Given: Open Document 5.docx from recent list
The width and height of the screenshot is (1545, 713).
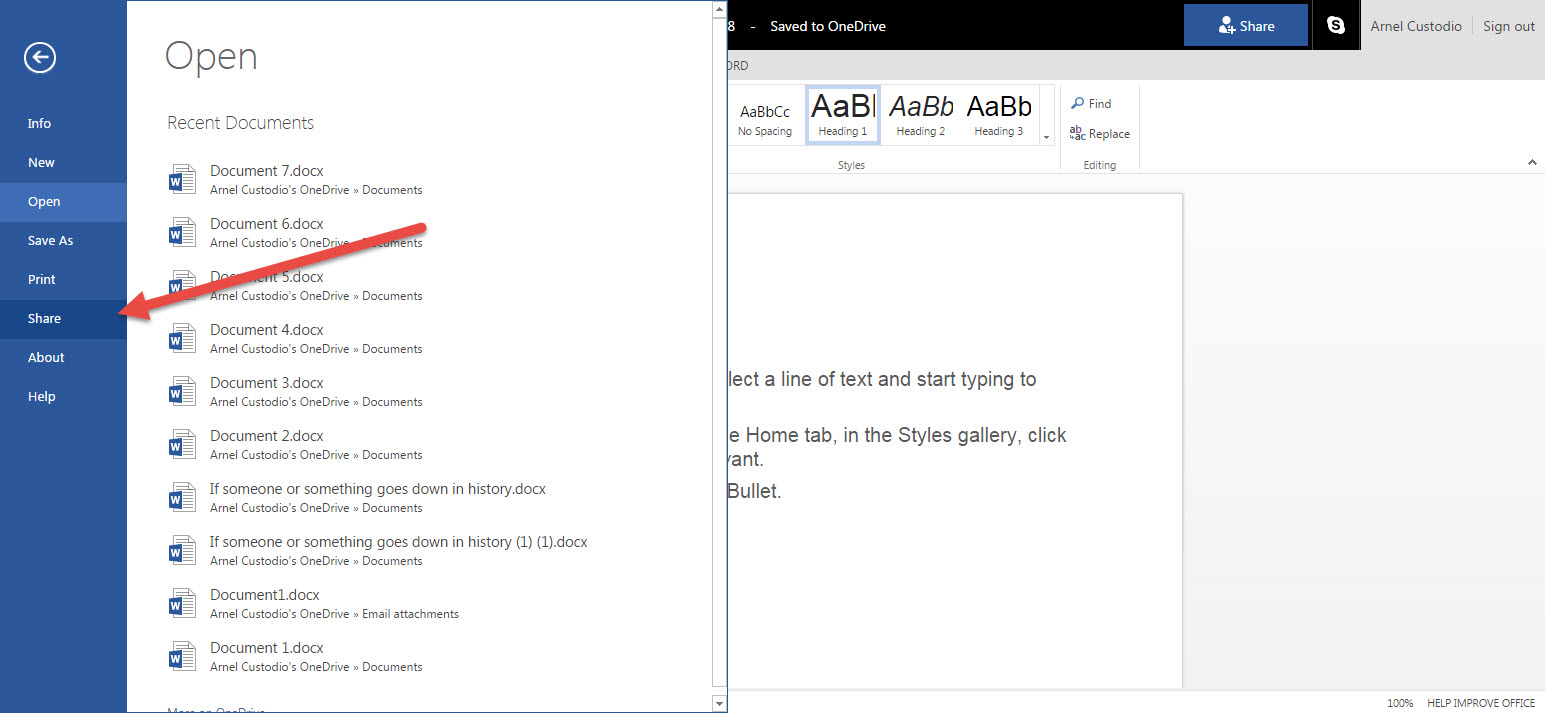Looking at the screenshot, I should (267, 277).
